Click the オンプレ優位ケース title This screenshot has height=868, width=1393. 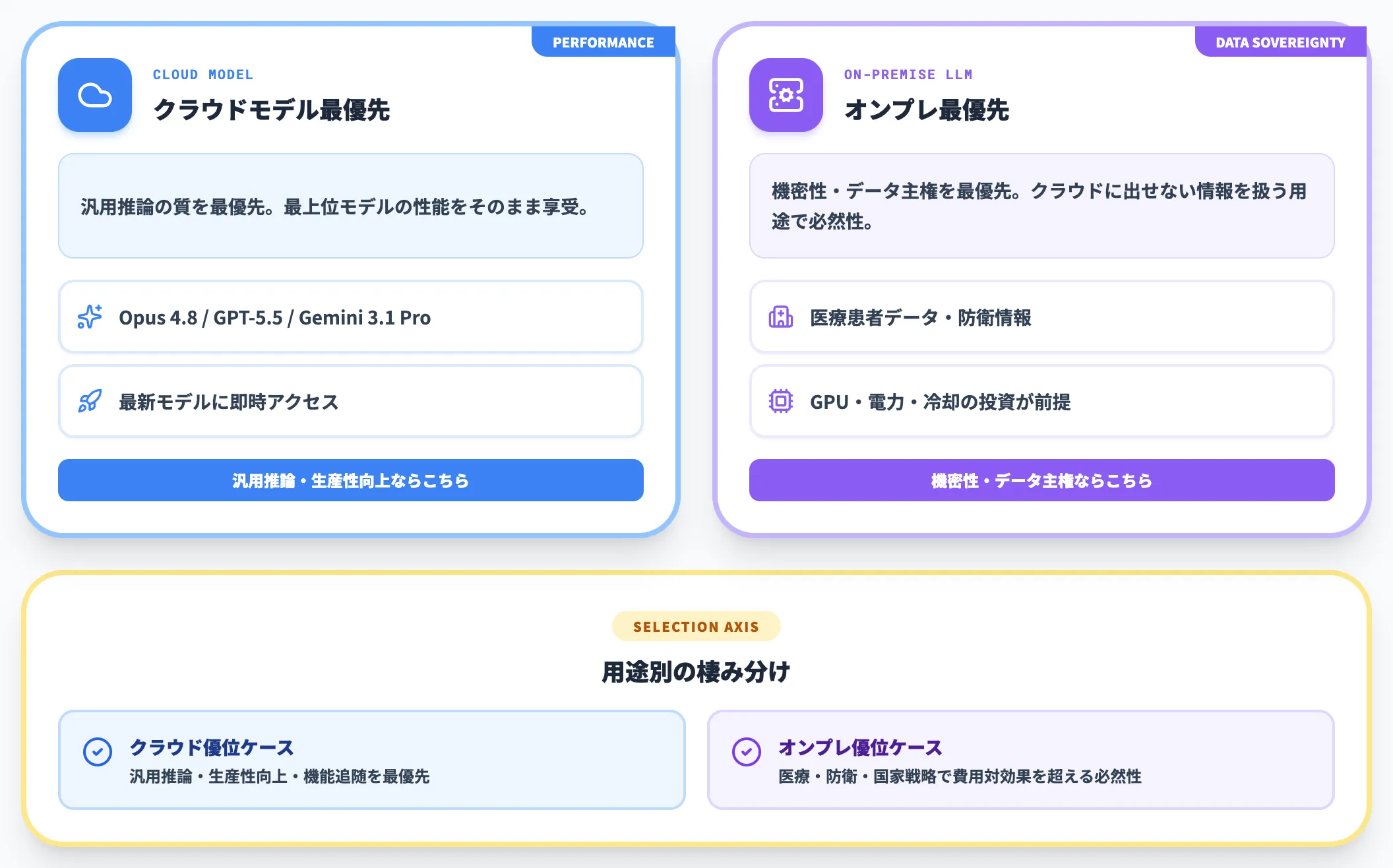861,747
